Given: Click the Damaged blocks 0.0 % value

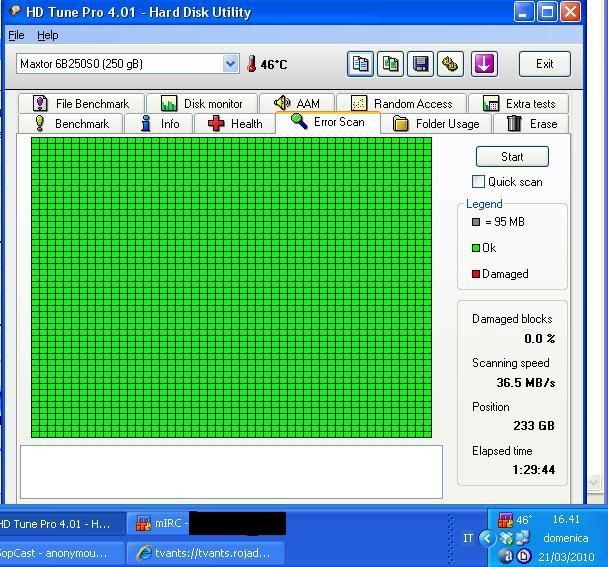Looking at the screenshot, I should [x=540, y=339].
